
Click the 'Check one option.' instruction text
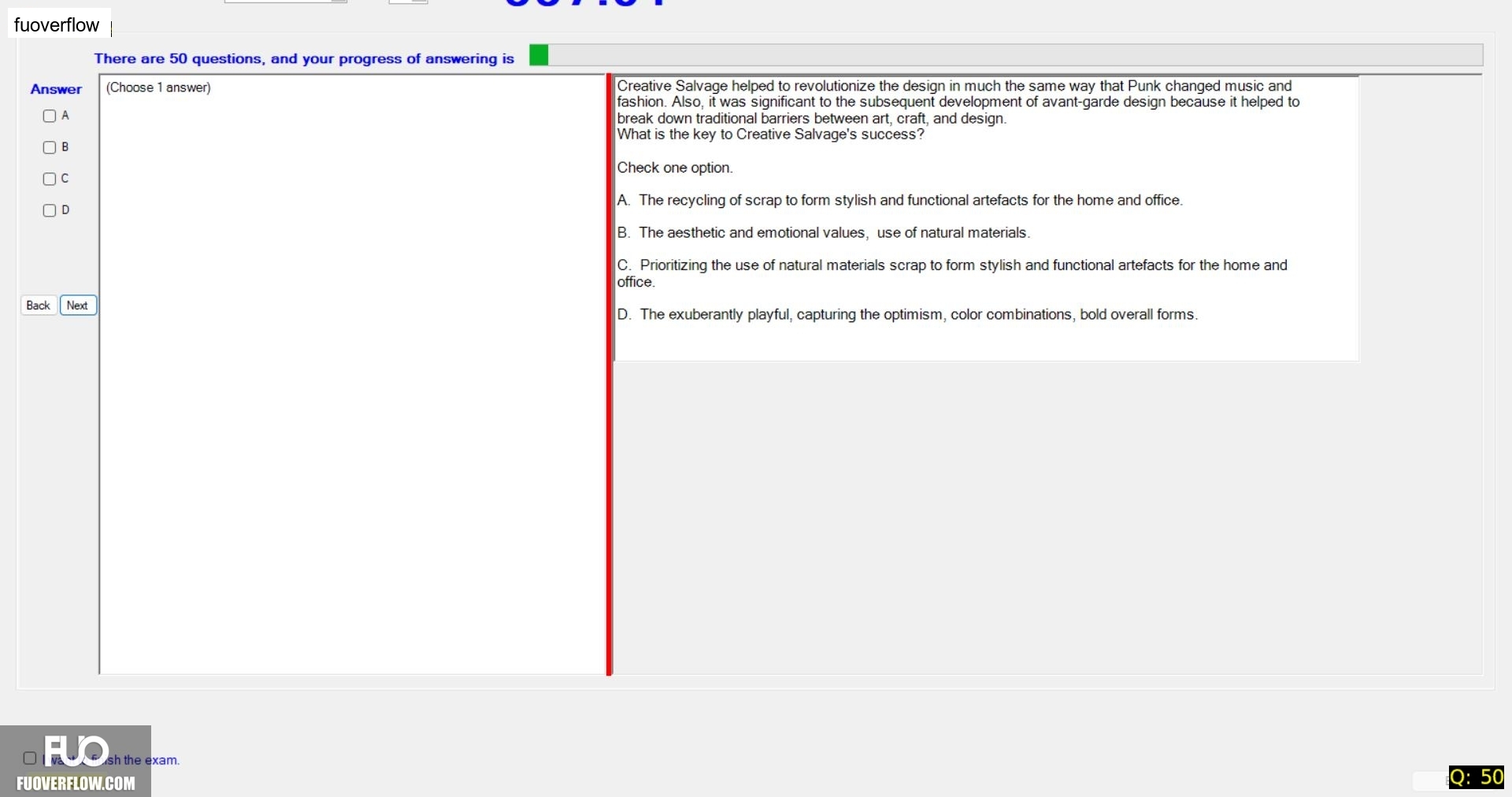[x=675, y=168]
